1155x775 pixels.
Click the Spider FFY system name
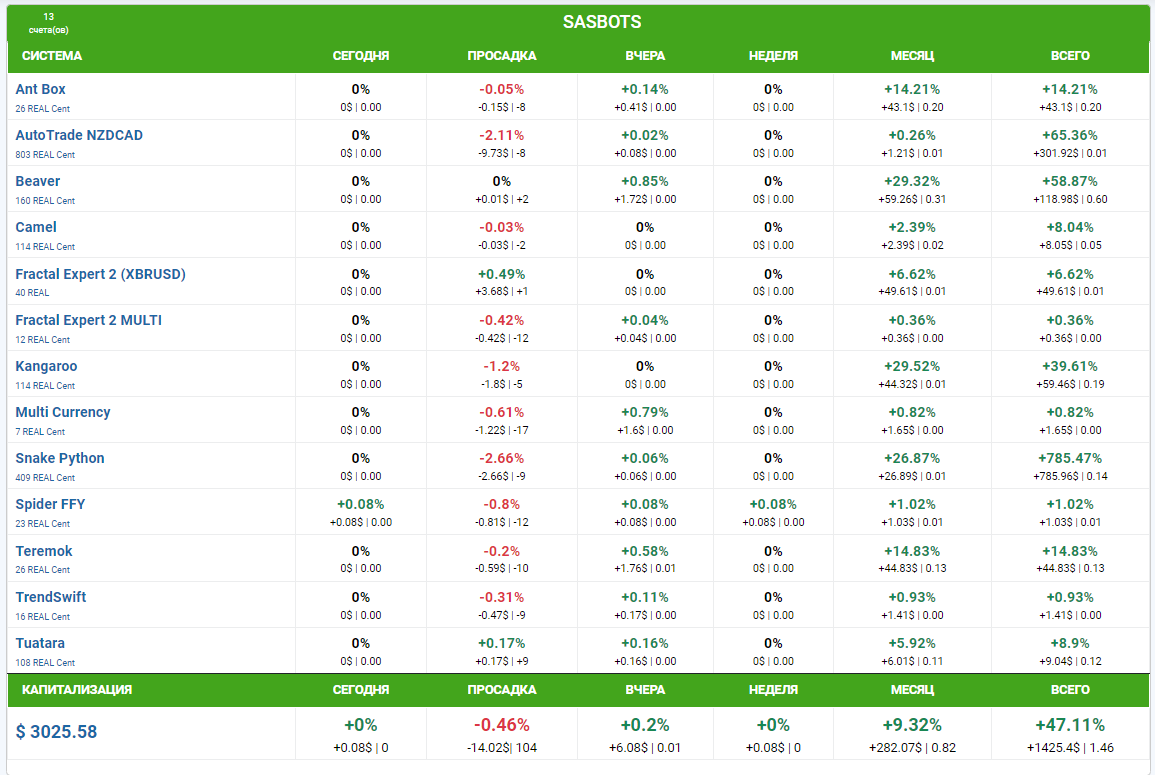point(50,504)
